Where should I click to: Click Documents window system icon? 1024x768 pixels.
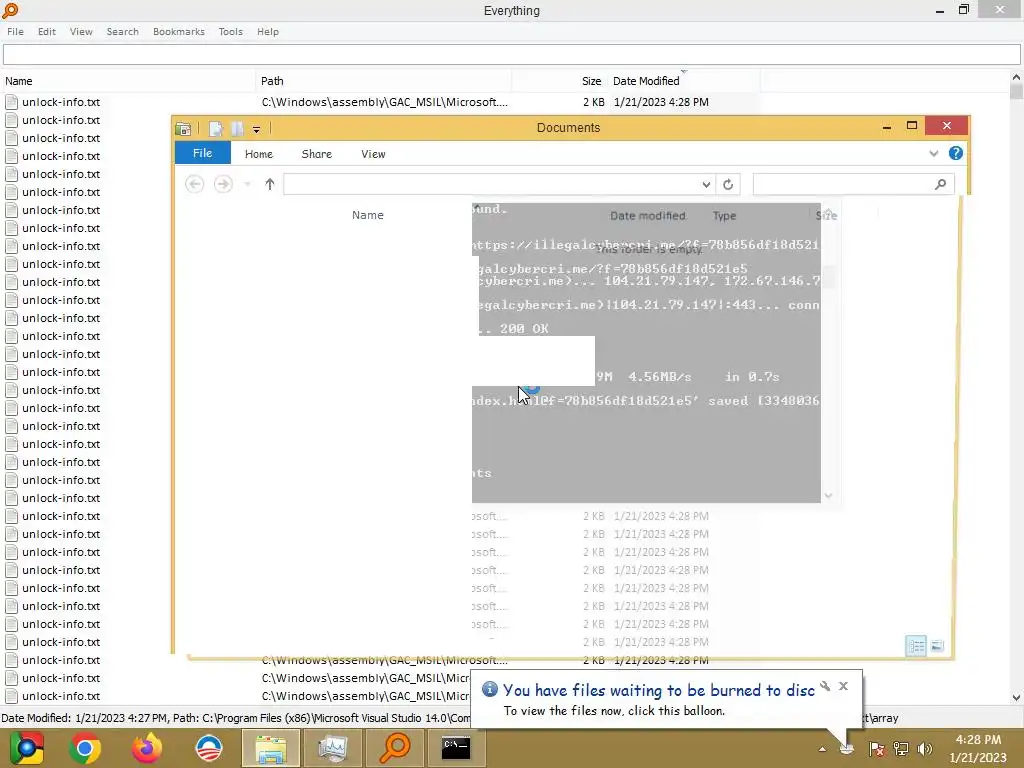click(x=184, y=129)
